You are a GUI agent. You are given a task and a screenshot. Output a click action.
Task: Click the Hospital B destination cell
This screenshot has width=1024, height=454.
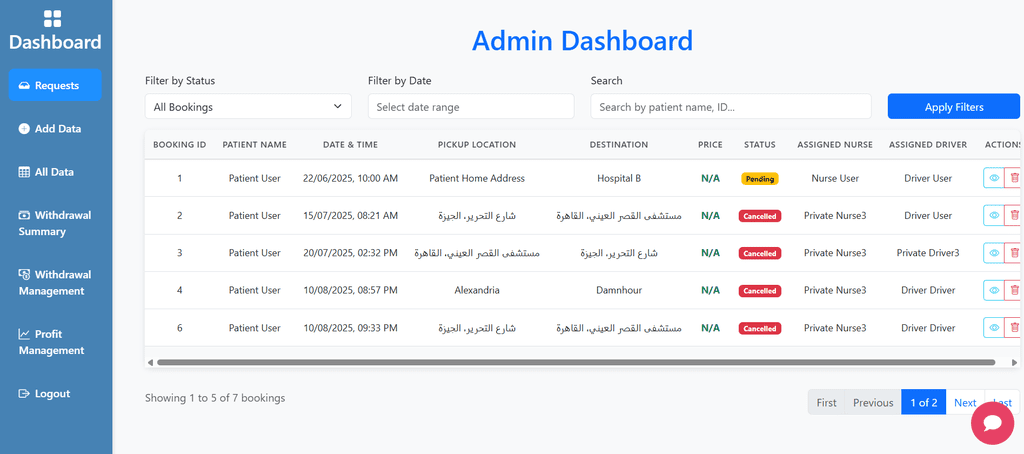[x=618, y=178]
